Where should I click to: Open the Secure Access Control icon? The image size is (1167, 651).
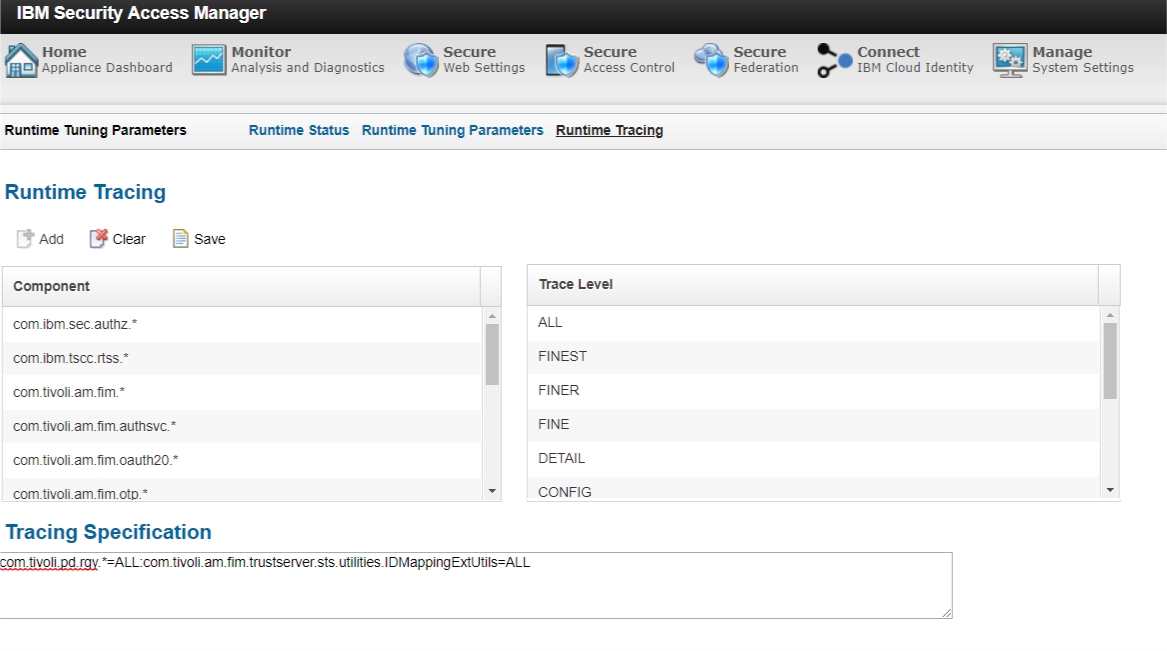tap(562, 60)
